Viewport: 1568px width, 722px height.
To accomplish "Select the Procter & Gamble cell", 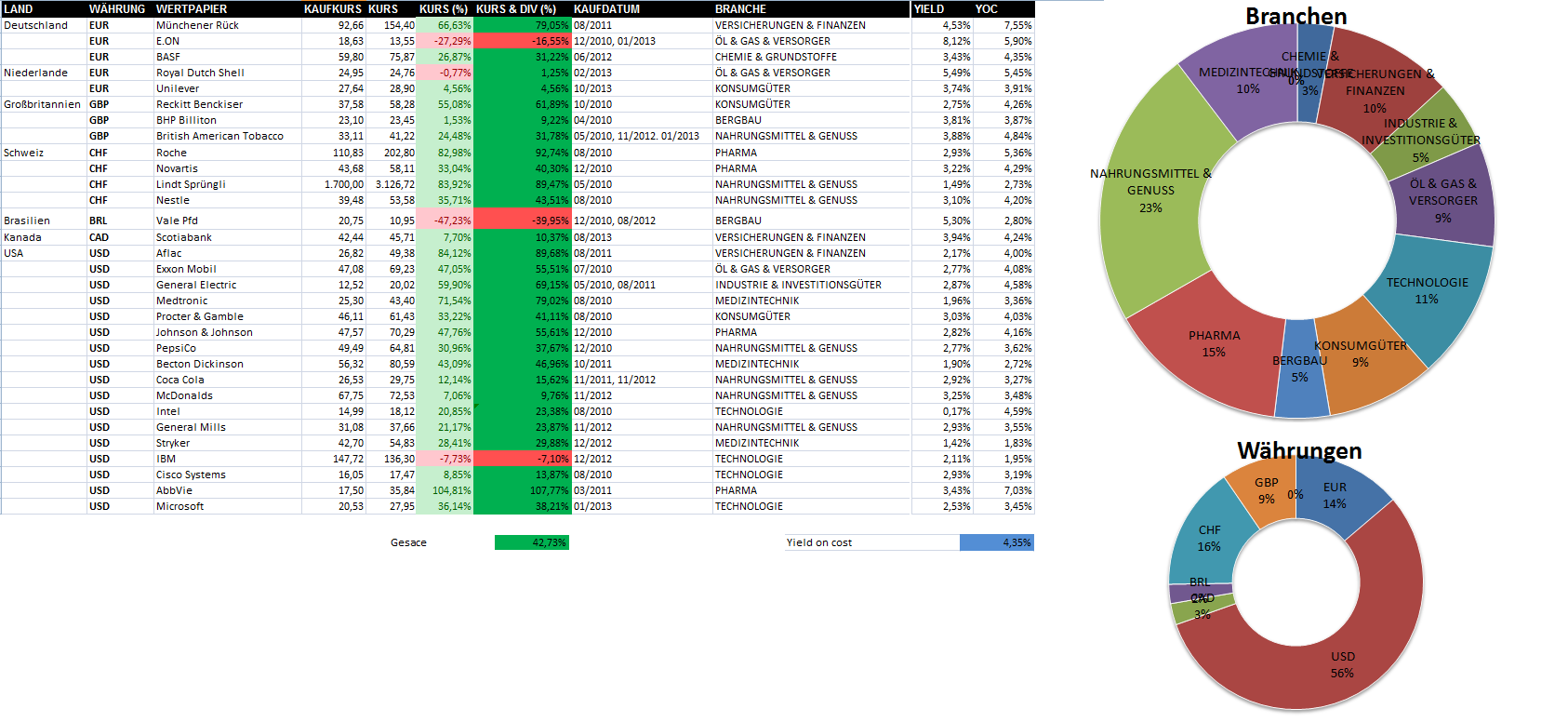I will (228, 316).
